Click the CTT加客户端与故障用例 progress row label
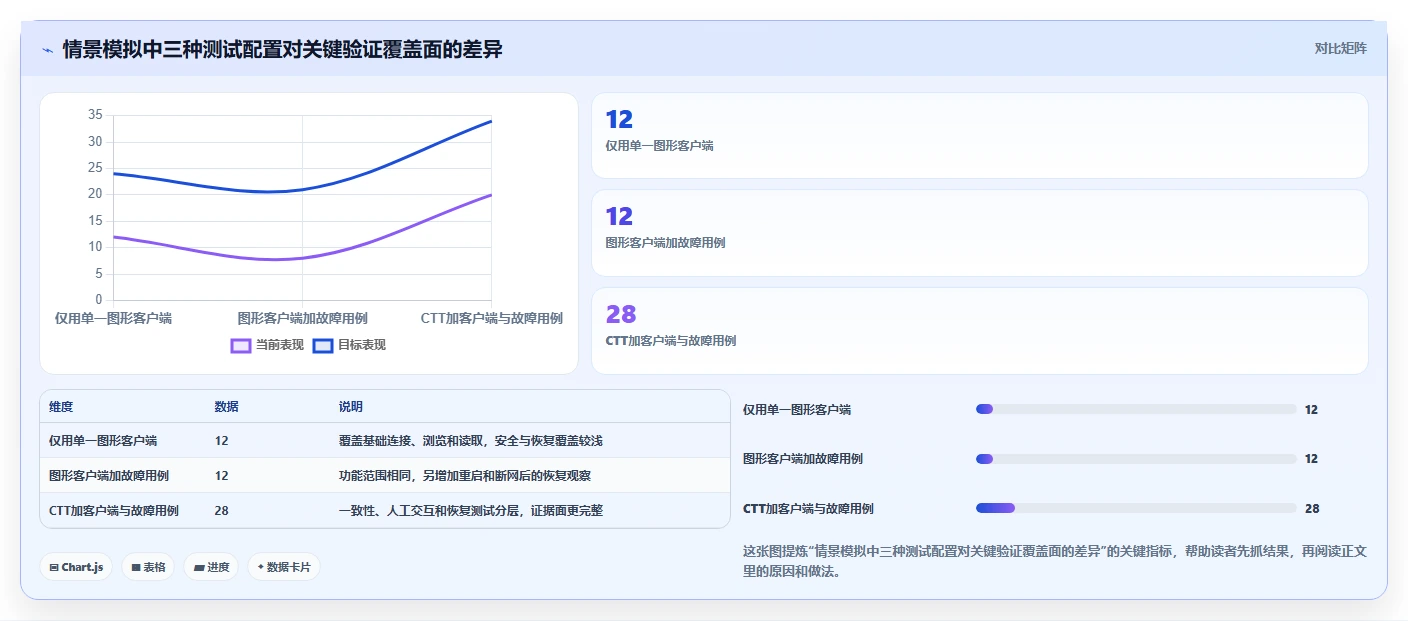Viewport: 1408px width, 621px height. click(808, 509)
